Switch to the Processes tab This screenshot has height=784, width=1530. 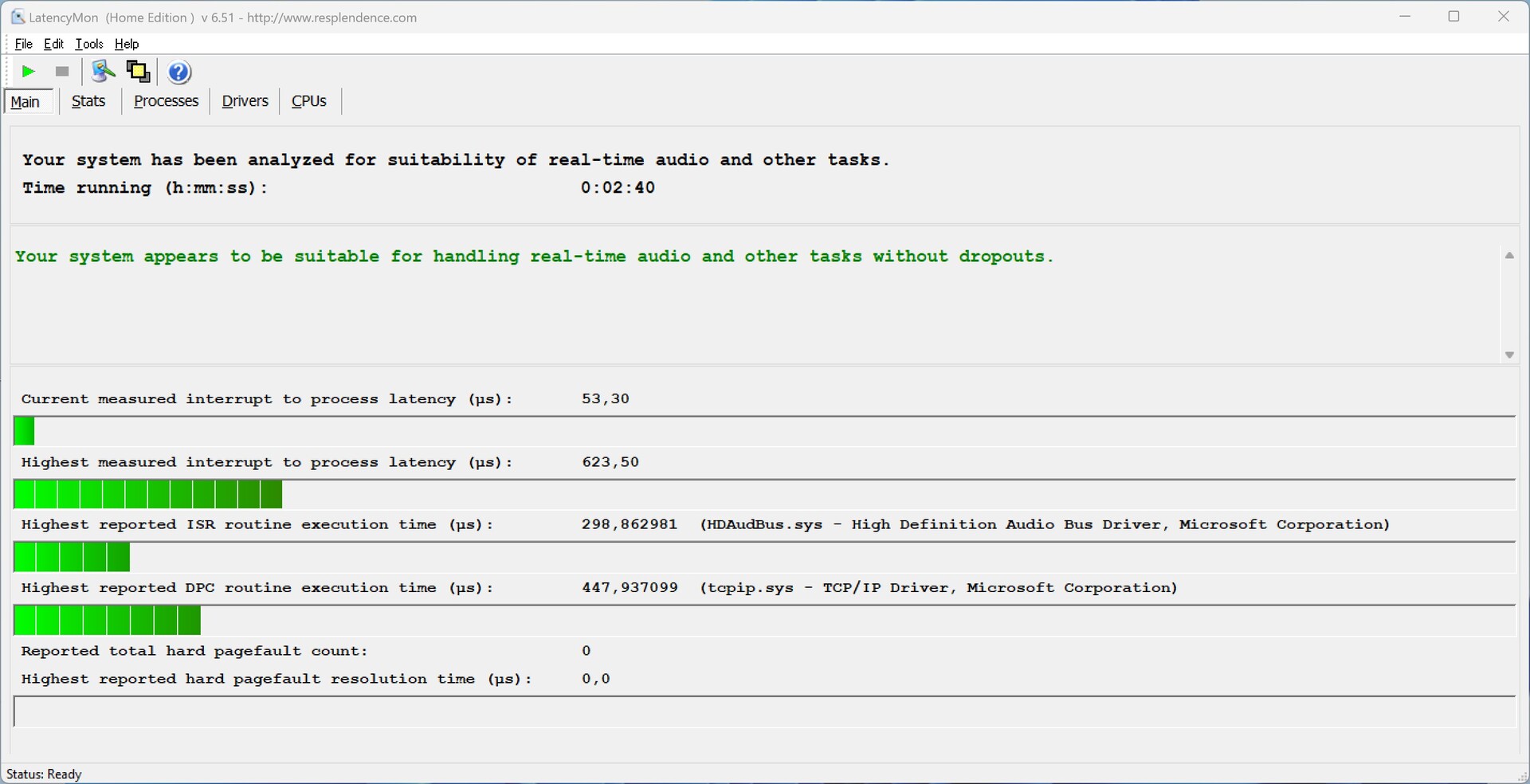point(166,101)
